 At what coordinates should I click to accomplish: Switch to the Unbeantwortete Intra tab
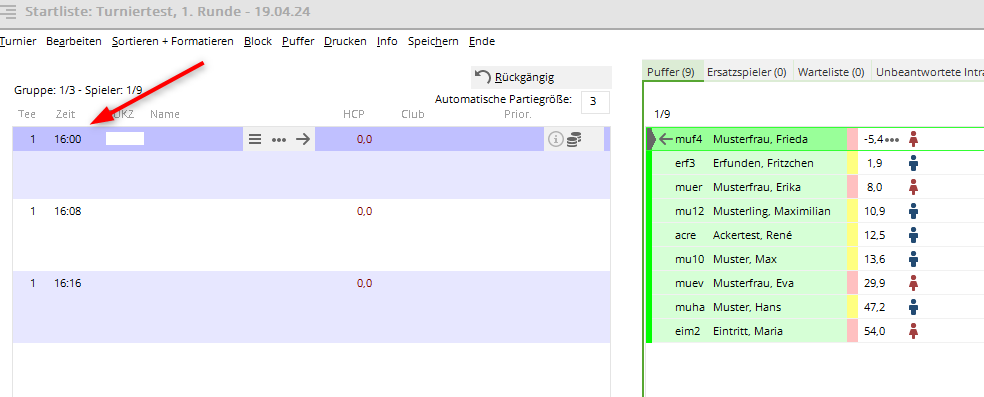927,72
